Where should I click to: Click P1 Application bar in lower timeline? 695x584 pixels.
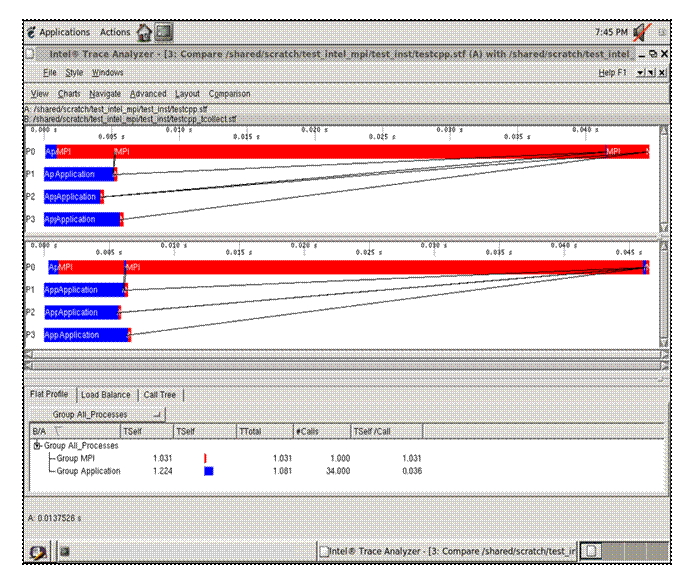tap(84, 290)
